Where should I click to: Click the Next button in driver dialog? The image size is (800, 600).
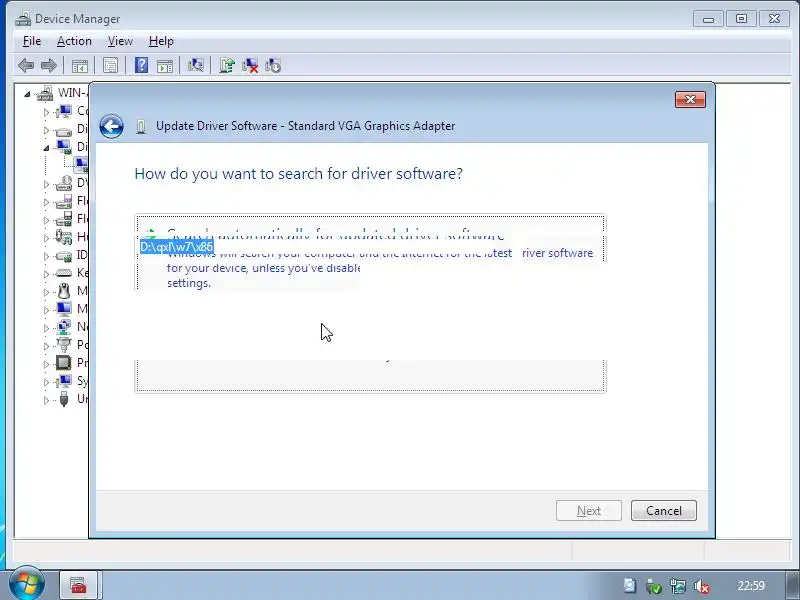pyautogui.click(x=589, y=510)
